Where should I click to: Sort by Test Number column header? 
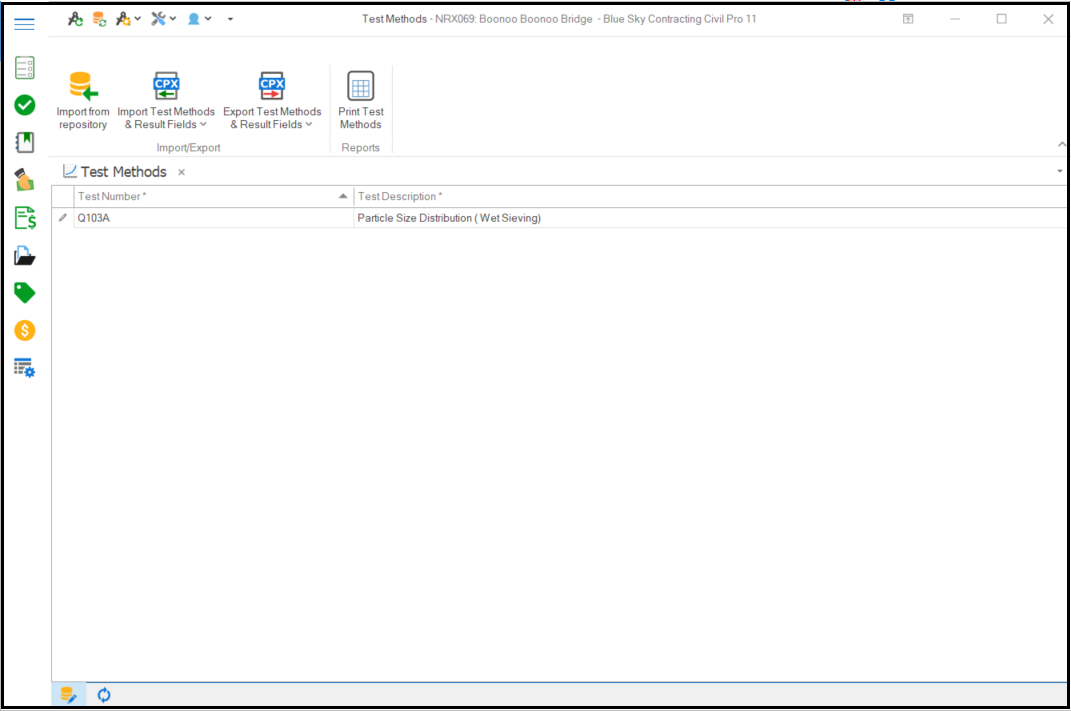click(x=210, y=196)
